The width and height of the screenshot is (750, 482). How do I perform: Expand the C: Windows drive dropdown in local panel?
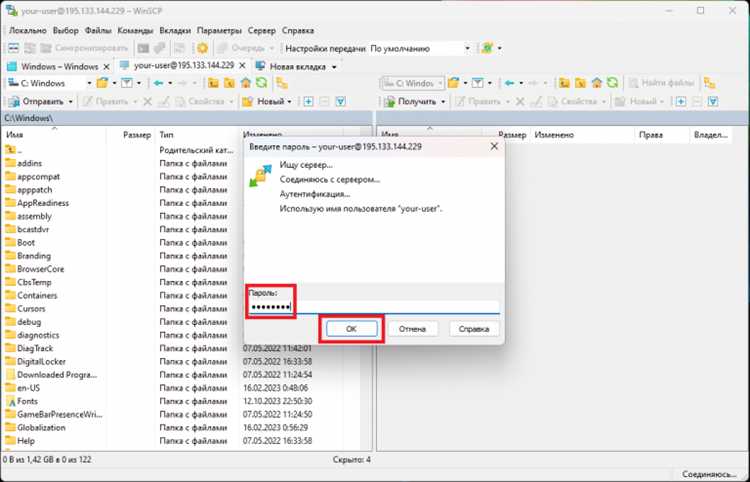pyautogui.click(x=89, y=83)
